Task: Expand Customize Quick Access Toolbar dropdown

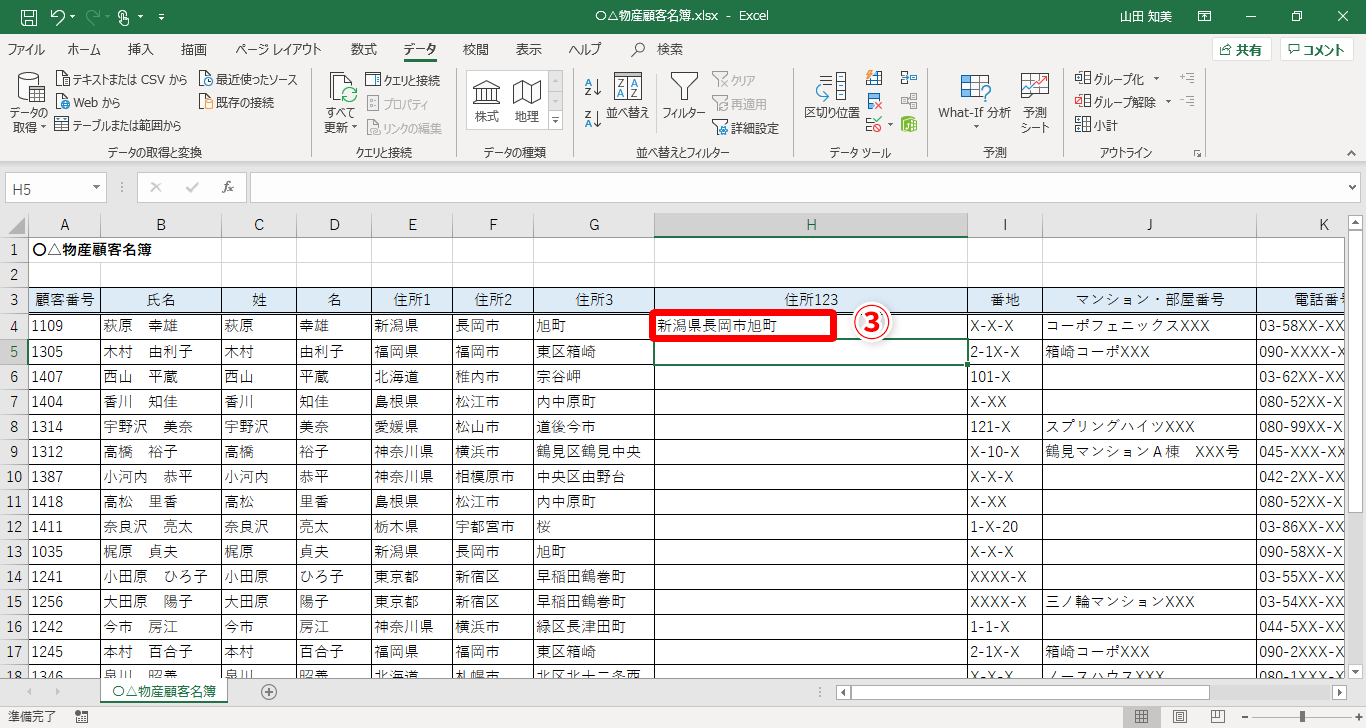Action: coord(162,17)
